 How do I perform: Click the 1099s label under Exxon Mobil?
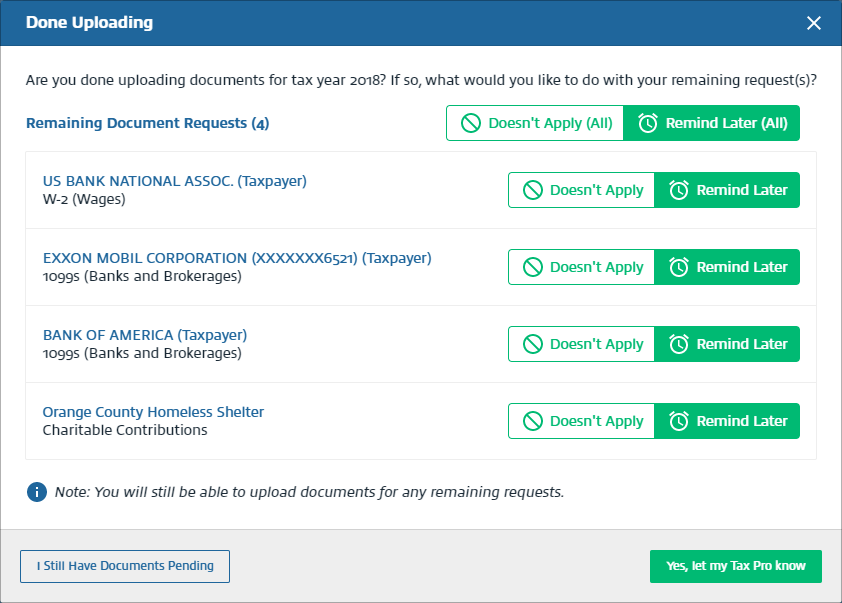click(x=142, y=276)
